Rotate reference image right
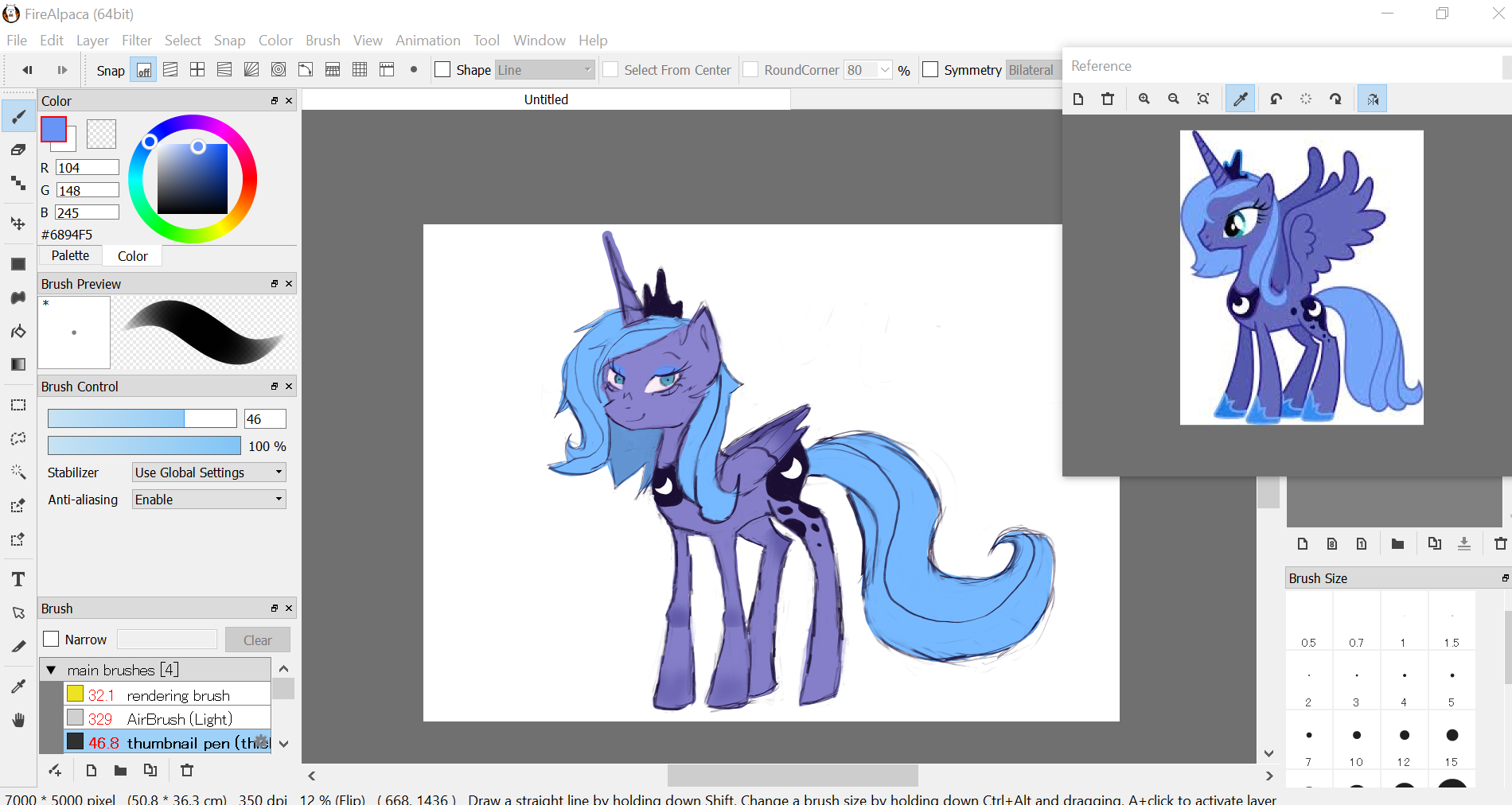The height and width of the screenshot is (805, 1512). [1335, 99]
